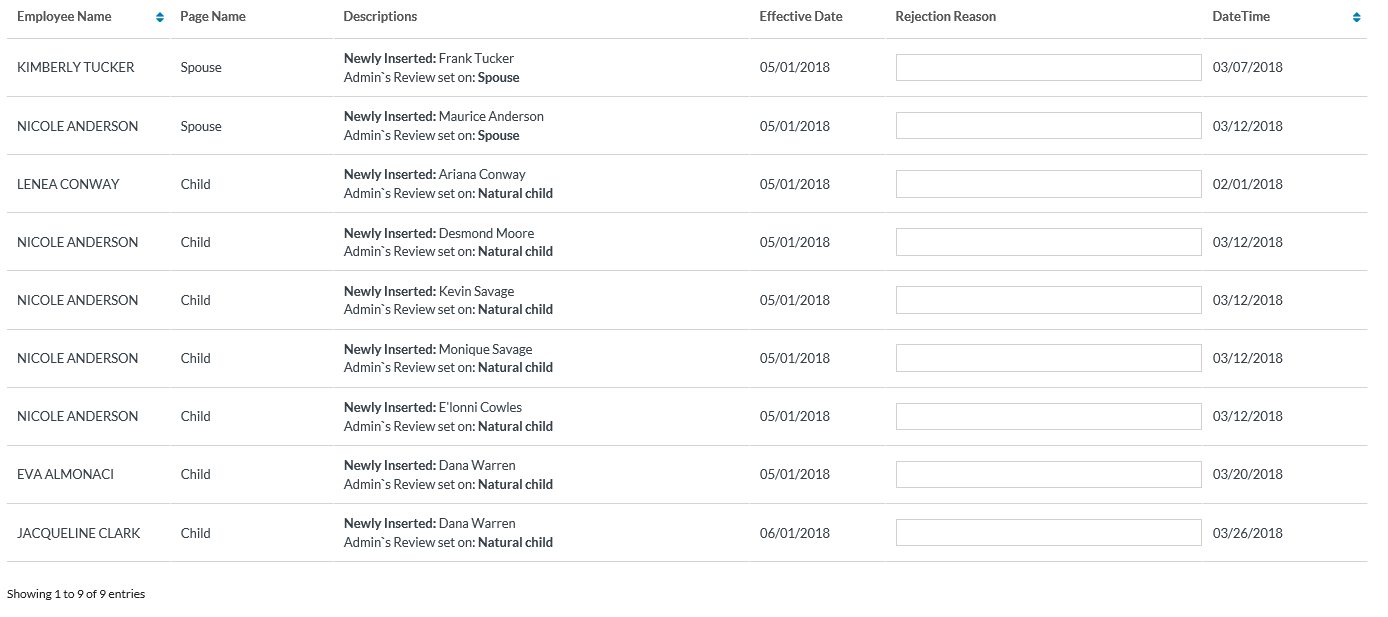Click the Descriptions column header
The height and width of the screenshot is (617, 1388).
click(380, 17)
